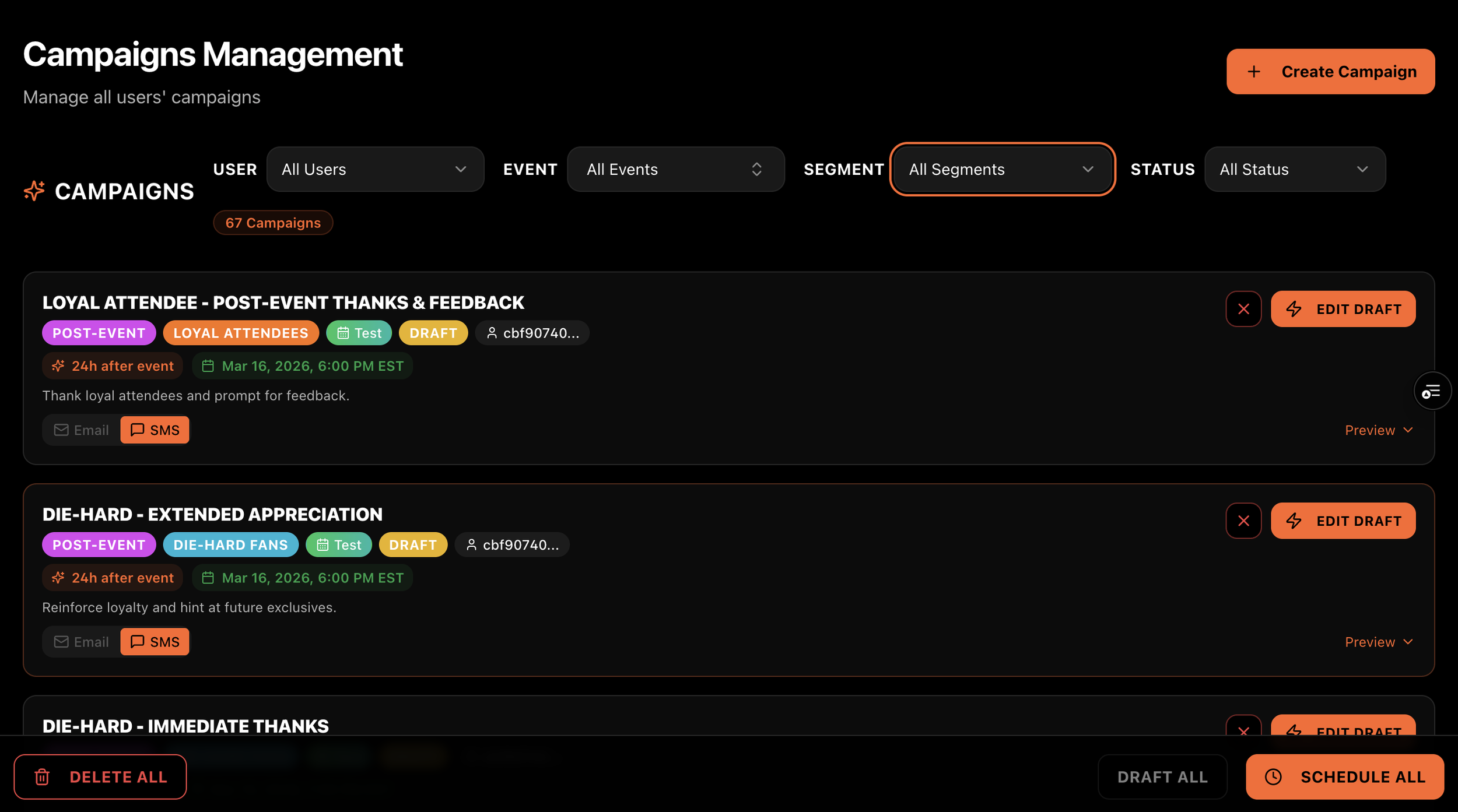Click the SCHEDULE ALL button with clock icon
1458x812 pixels.
coord(1345,776)
